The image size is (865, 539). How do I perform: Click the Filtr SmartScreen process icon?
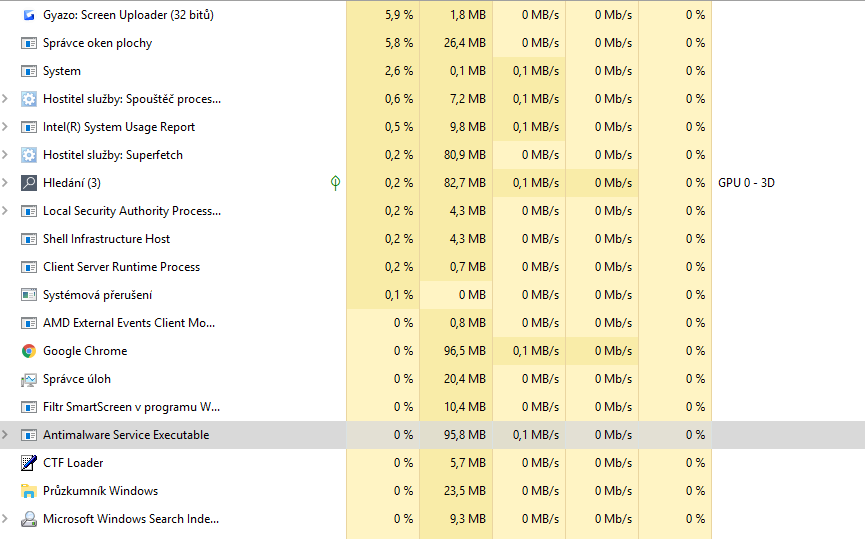click(29, 407)
